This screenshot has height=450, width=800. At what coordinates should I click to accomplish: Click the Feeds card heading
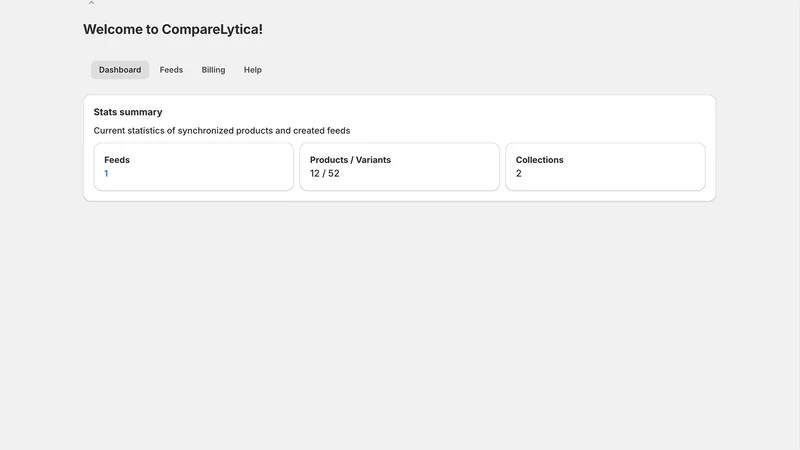[117, 160]
